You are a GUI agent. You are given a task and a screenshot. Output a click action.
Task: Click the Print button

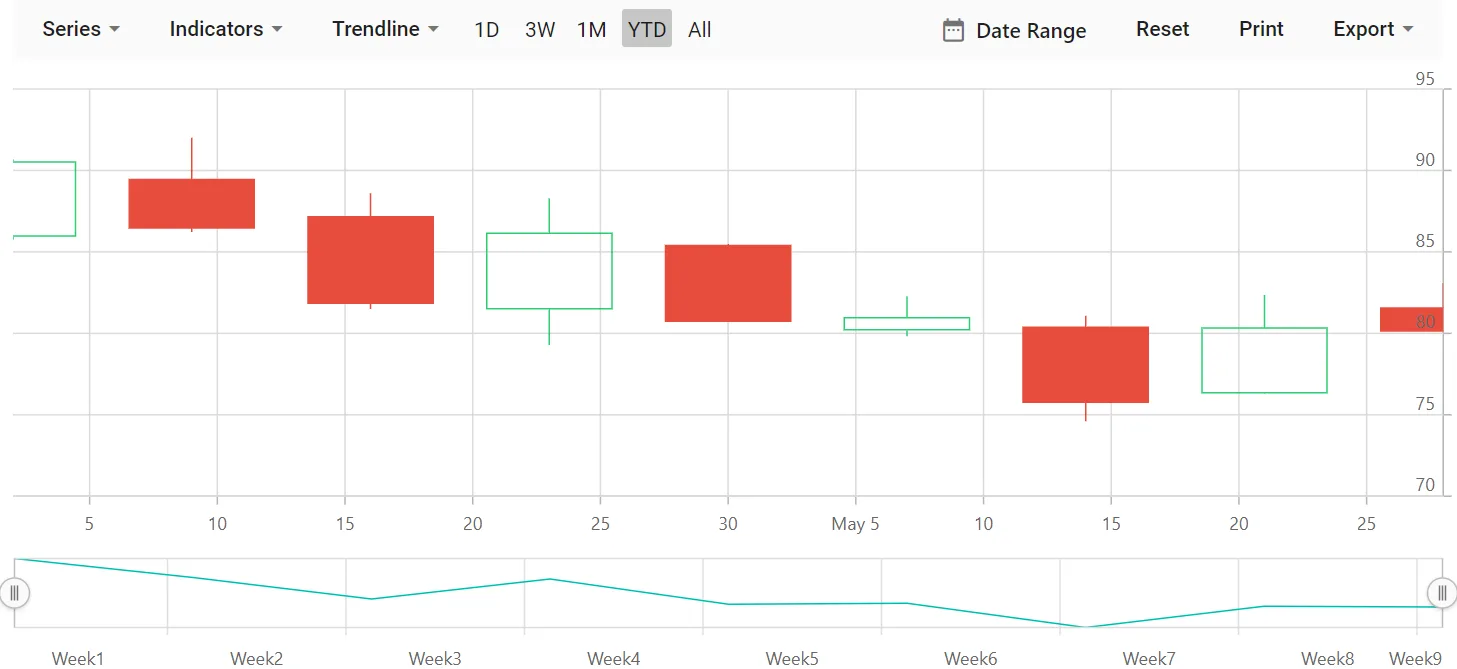(x=1261, y=29)
